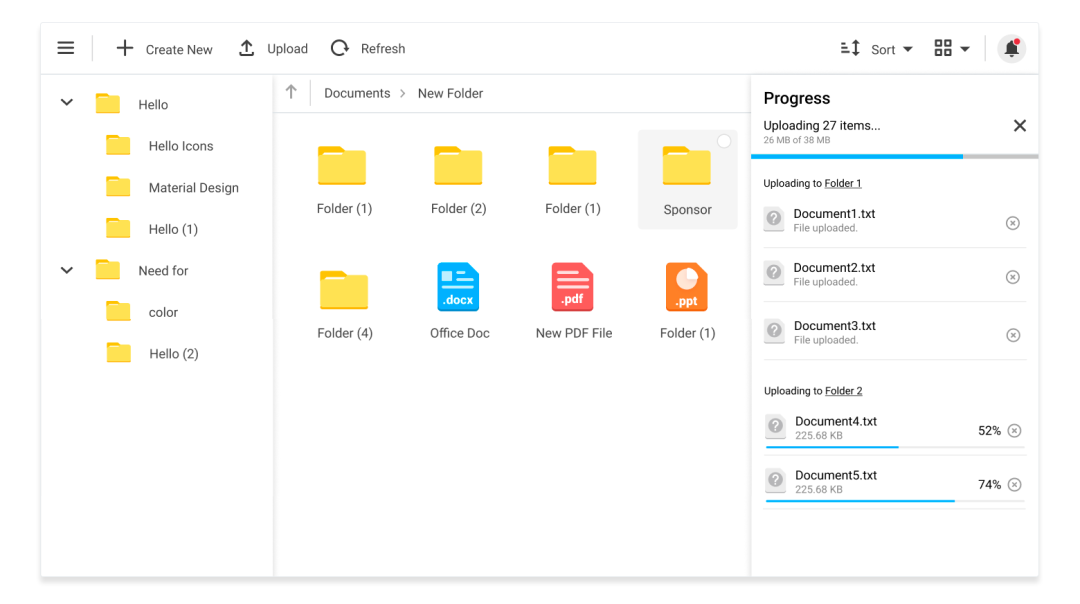1080x604 pixels.
Task: Click the New PDF File label
Action: [574, 333]
